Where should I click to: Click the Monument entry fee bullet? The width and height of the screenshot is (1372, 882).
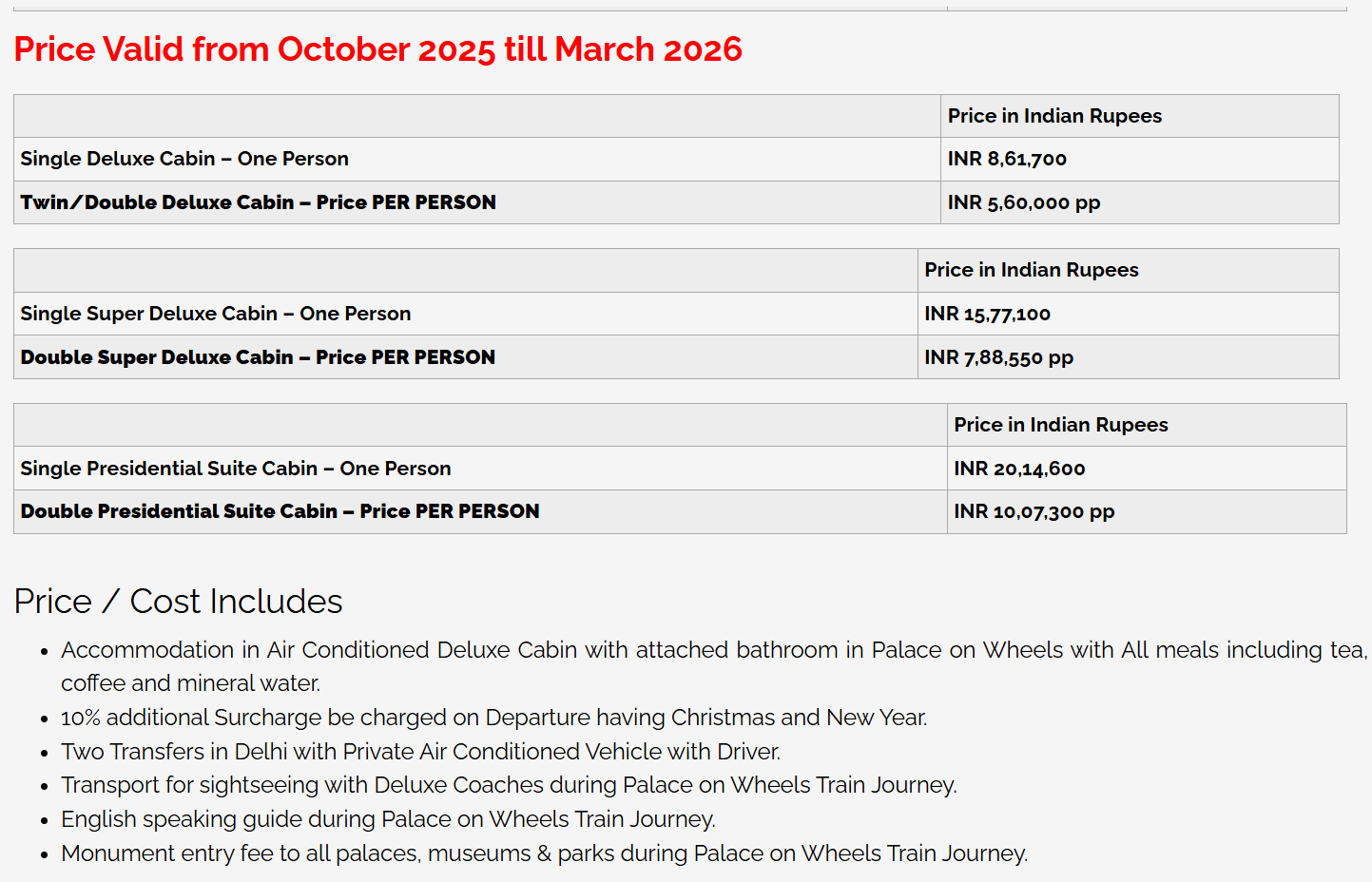click(544, 853)
